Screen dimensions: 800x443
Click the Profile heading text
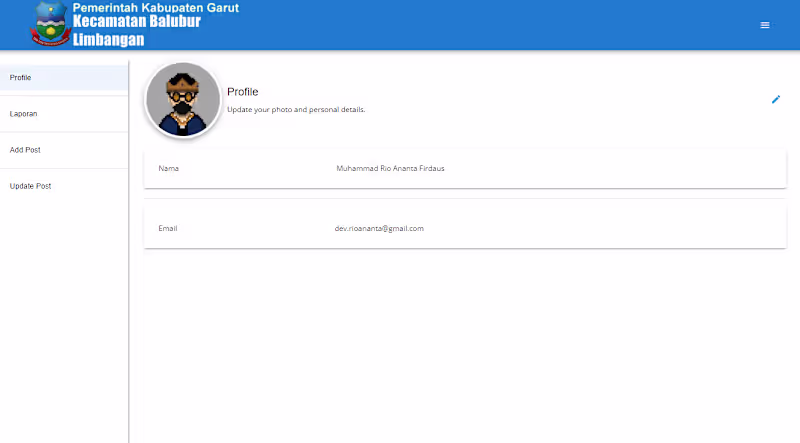click(x=242, y=92)
